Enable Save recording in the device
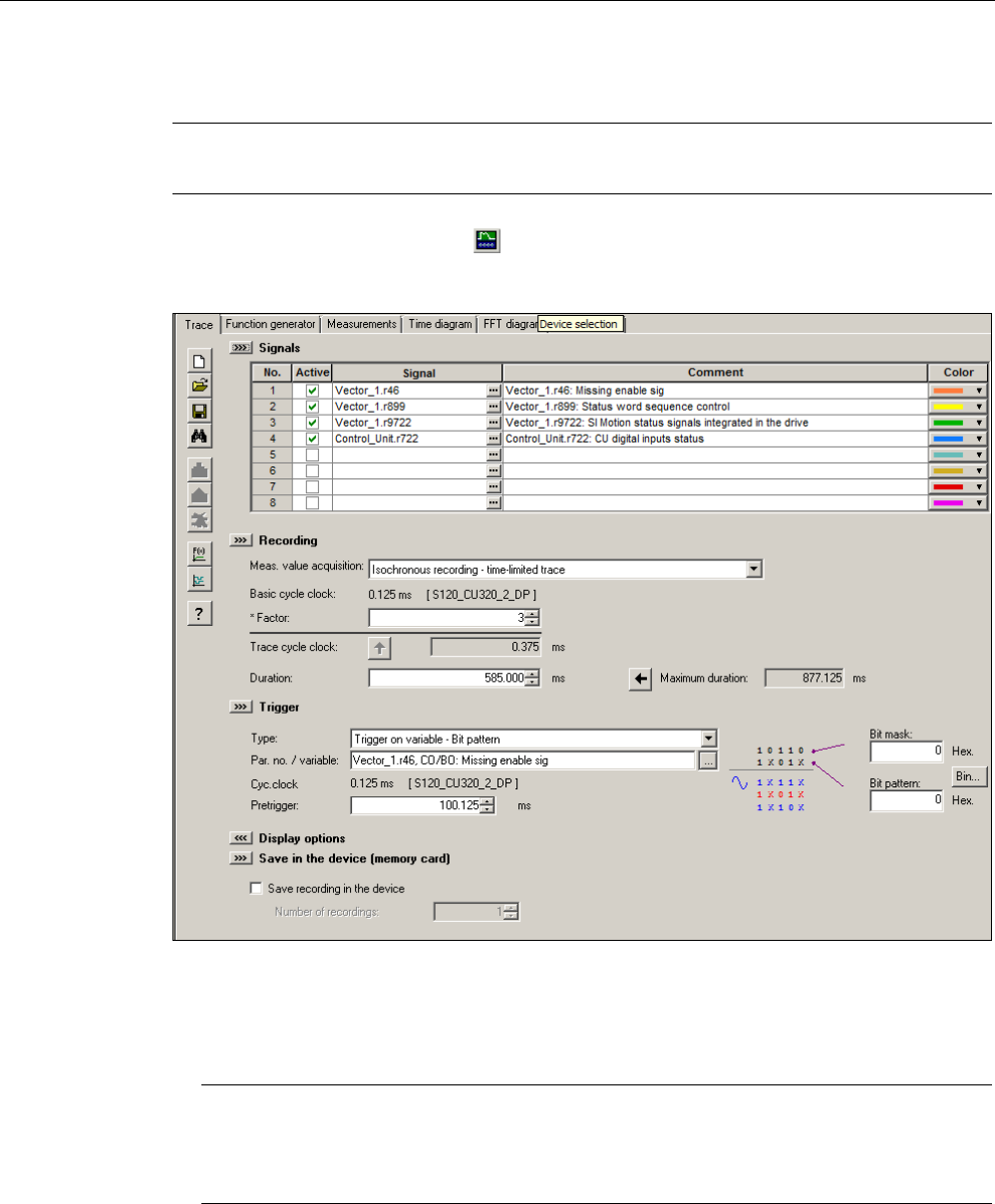Viewport: 995px width, 1204px height. click(x=256, y=888)
